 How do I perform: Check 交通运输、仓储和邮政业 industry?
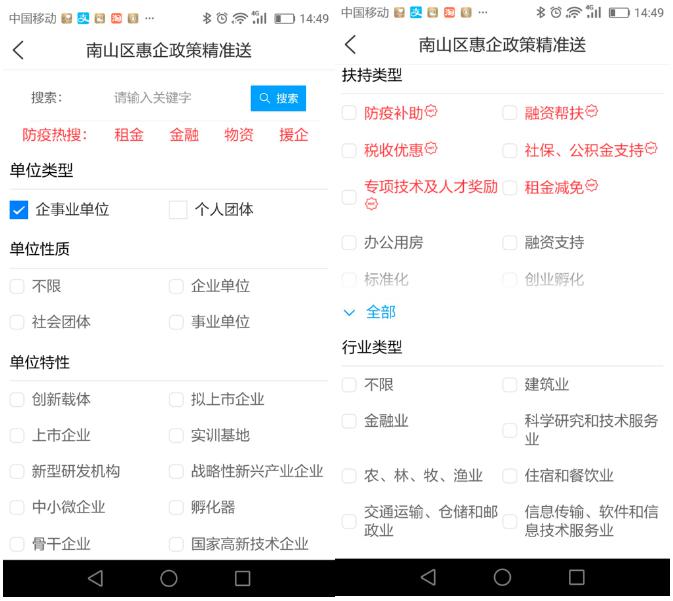[x=349, y=522]
